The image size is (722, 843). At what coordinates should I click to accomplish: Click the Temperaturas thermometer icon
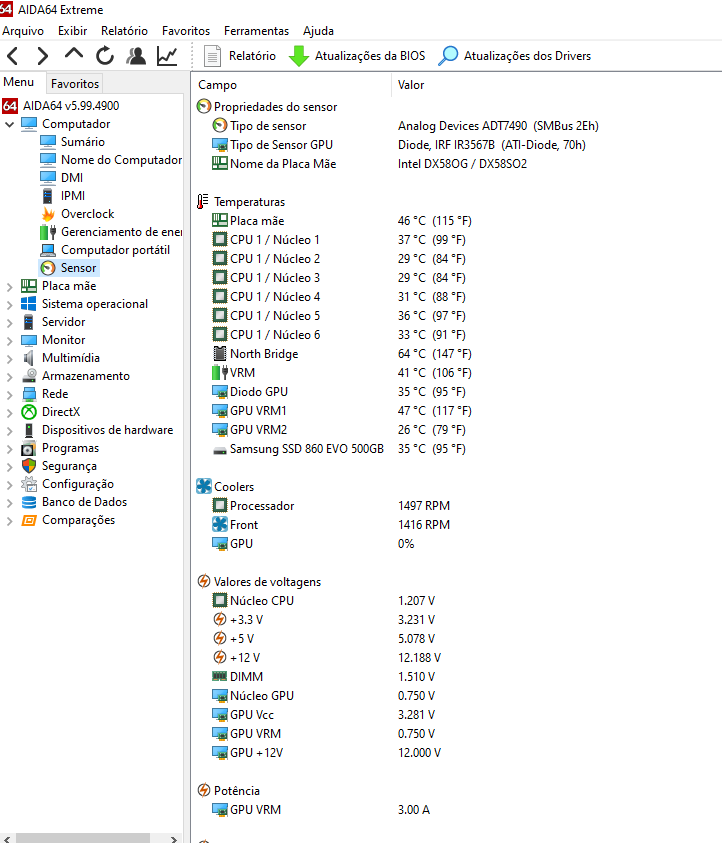(x=202, y=202)
